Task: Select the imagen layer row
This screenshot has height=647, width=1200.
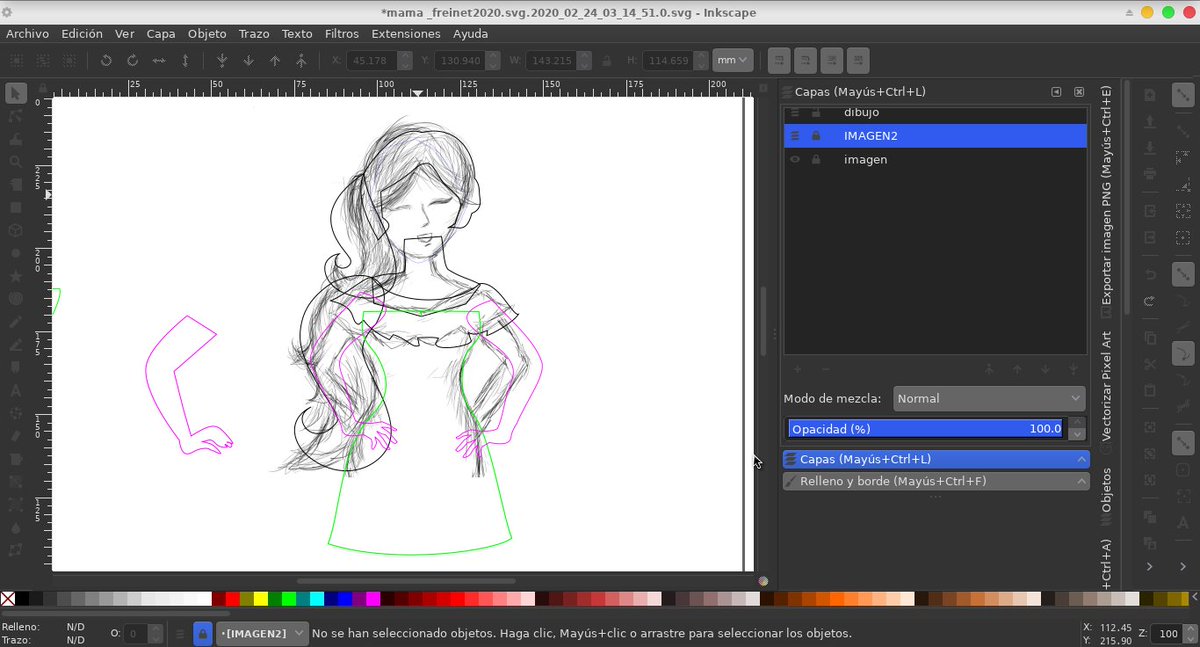Action: [936, 160]
